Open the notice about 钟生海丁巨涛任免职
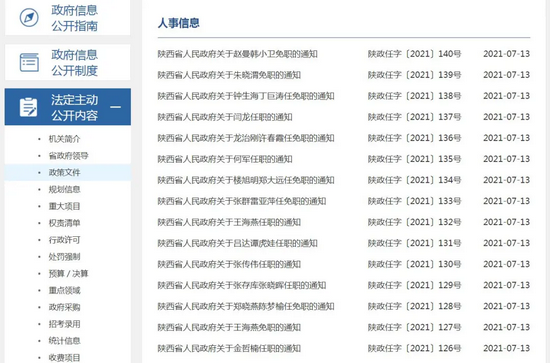550x363 pixels. click(x=246, y=96)
